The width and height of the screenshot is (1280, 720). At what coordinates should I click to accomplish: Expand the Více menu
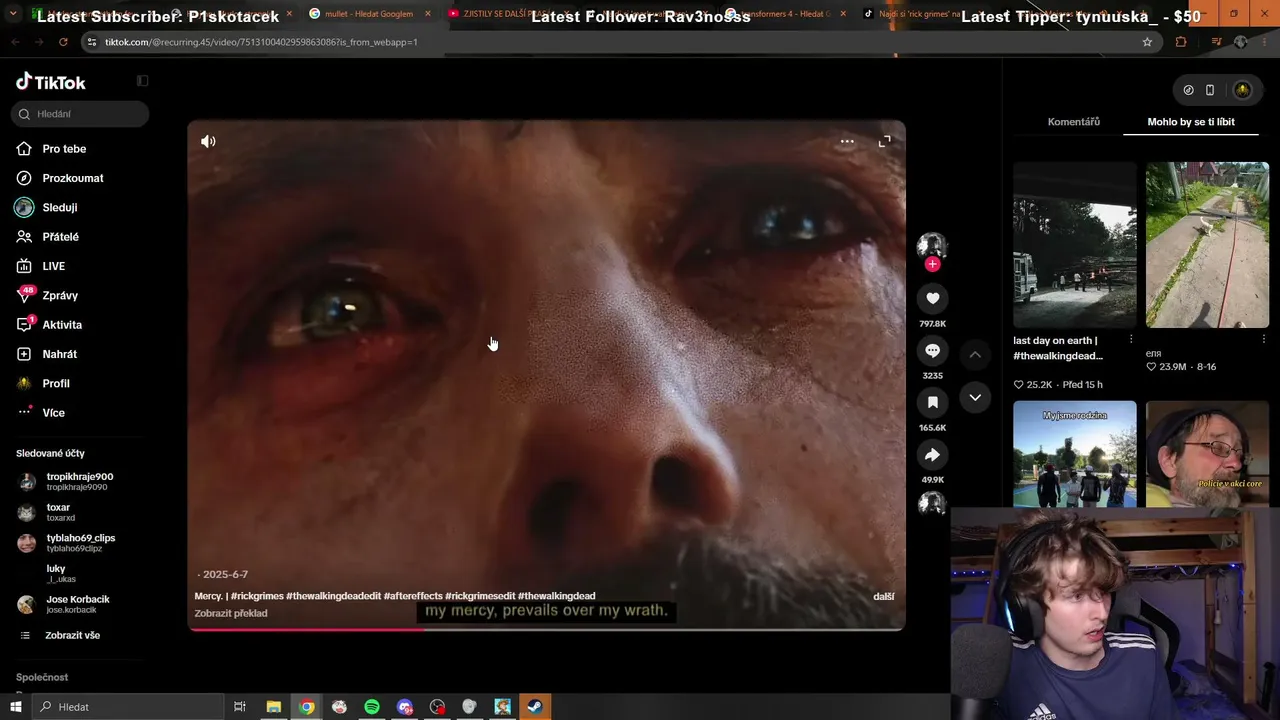coord(53,413)
